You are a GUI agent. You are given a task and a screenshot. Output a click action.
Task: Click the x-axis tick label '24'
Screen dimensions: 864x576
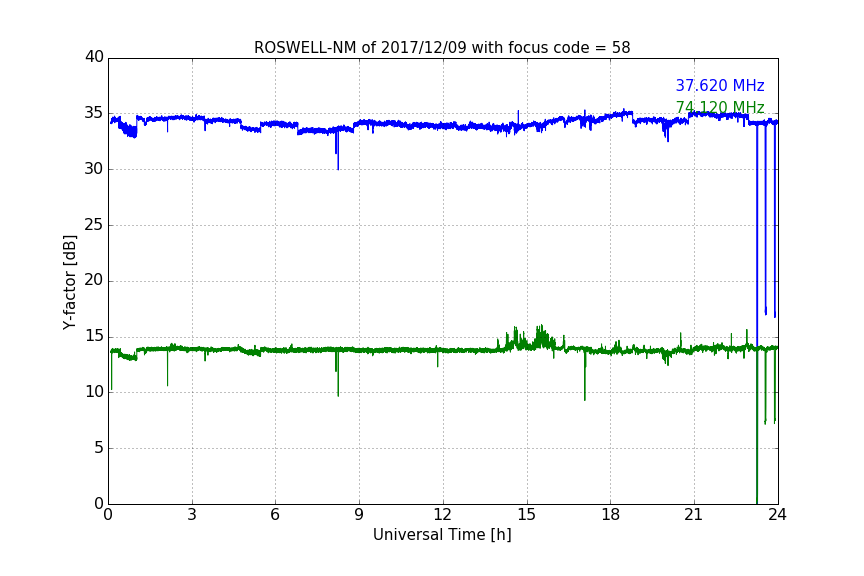point(777,515)
